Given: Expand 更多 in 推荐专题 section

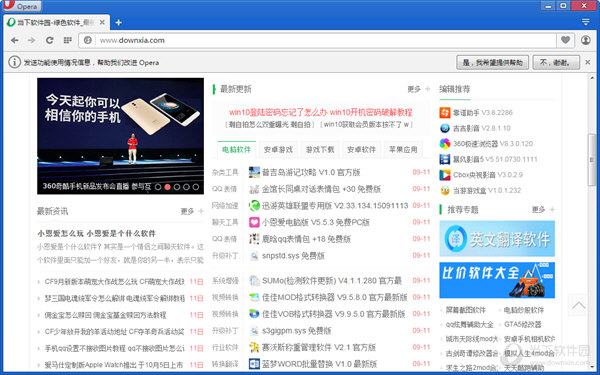Looking at the screenshot, I should 543,210.
